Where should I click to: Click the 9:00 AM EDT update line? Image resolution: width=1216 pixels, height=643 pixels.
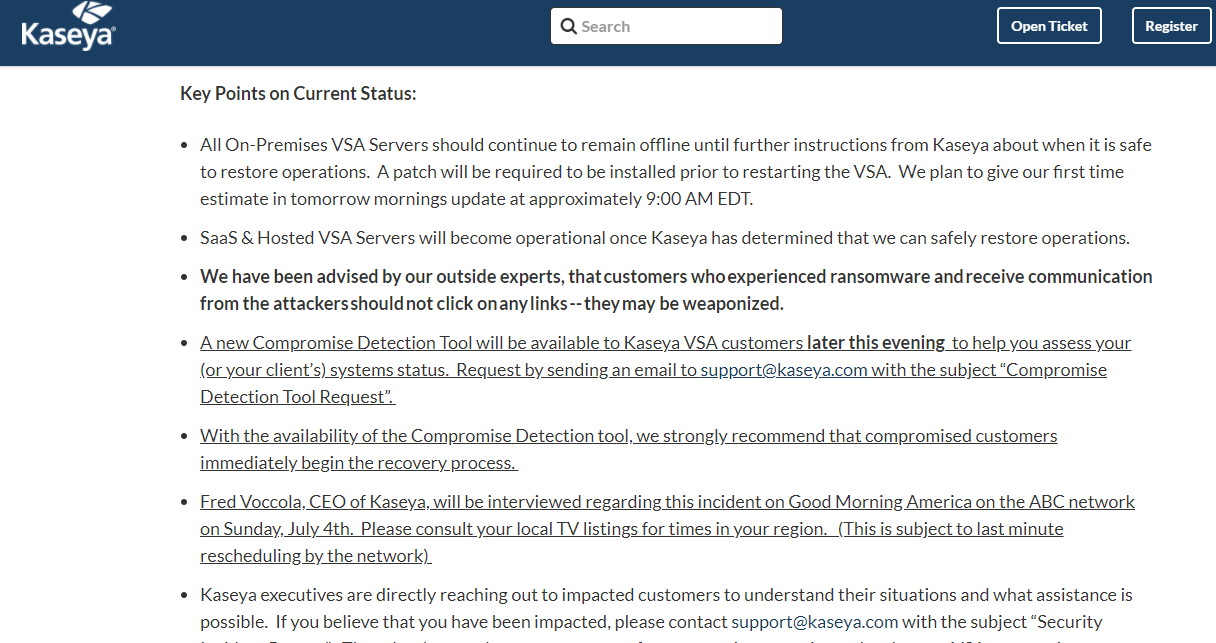point(476,199)
